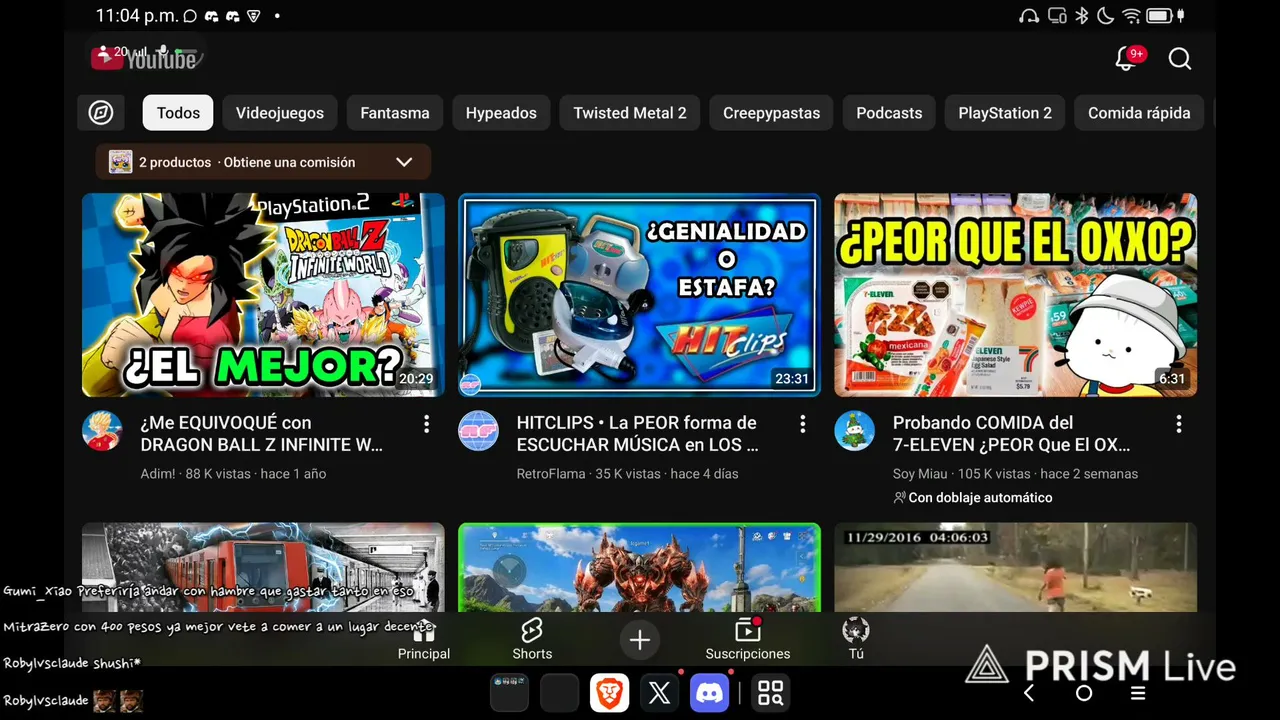Launch Discord from taskbar
The width and height of the screenshot is (1280, 720).
point(709,693)
